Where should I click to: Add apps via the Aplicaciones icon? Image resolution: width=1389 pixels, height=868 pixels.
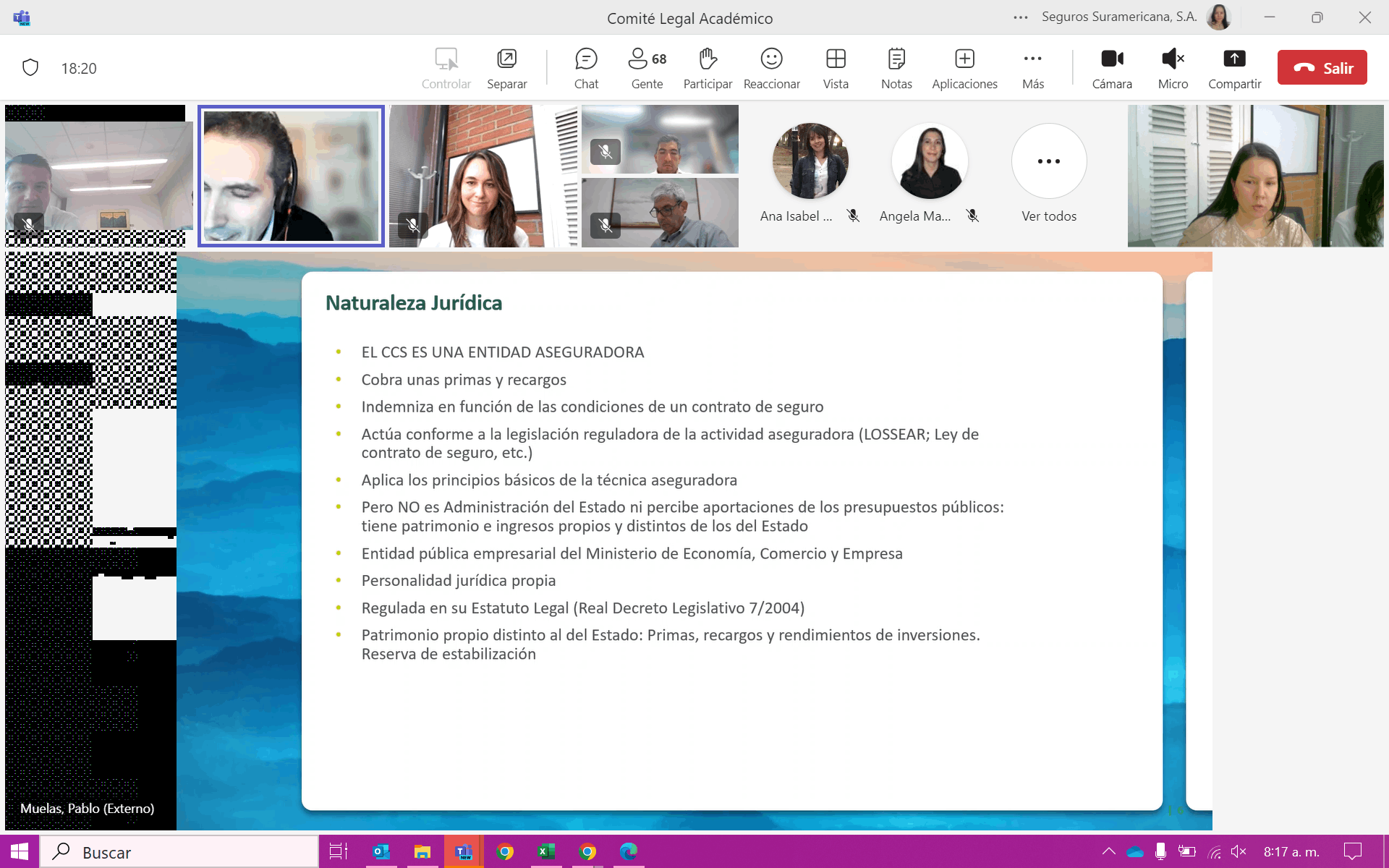point(964,68)
